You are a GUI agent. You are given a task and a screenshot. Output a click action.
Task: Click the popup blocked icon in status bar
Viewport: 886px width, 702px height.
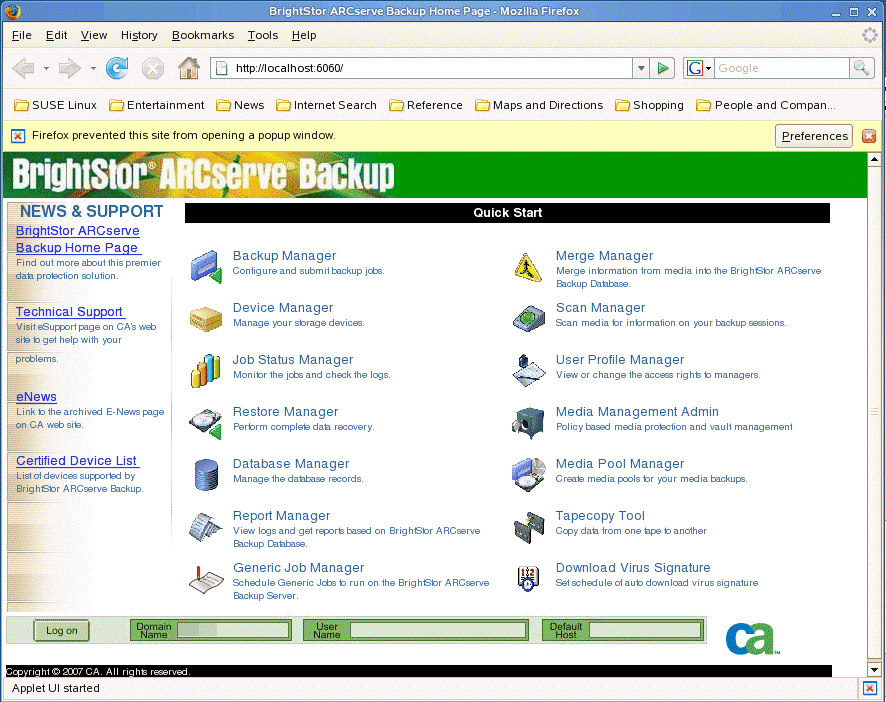point(869,688)
